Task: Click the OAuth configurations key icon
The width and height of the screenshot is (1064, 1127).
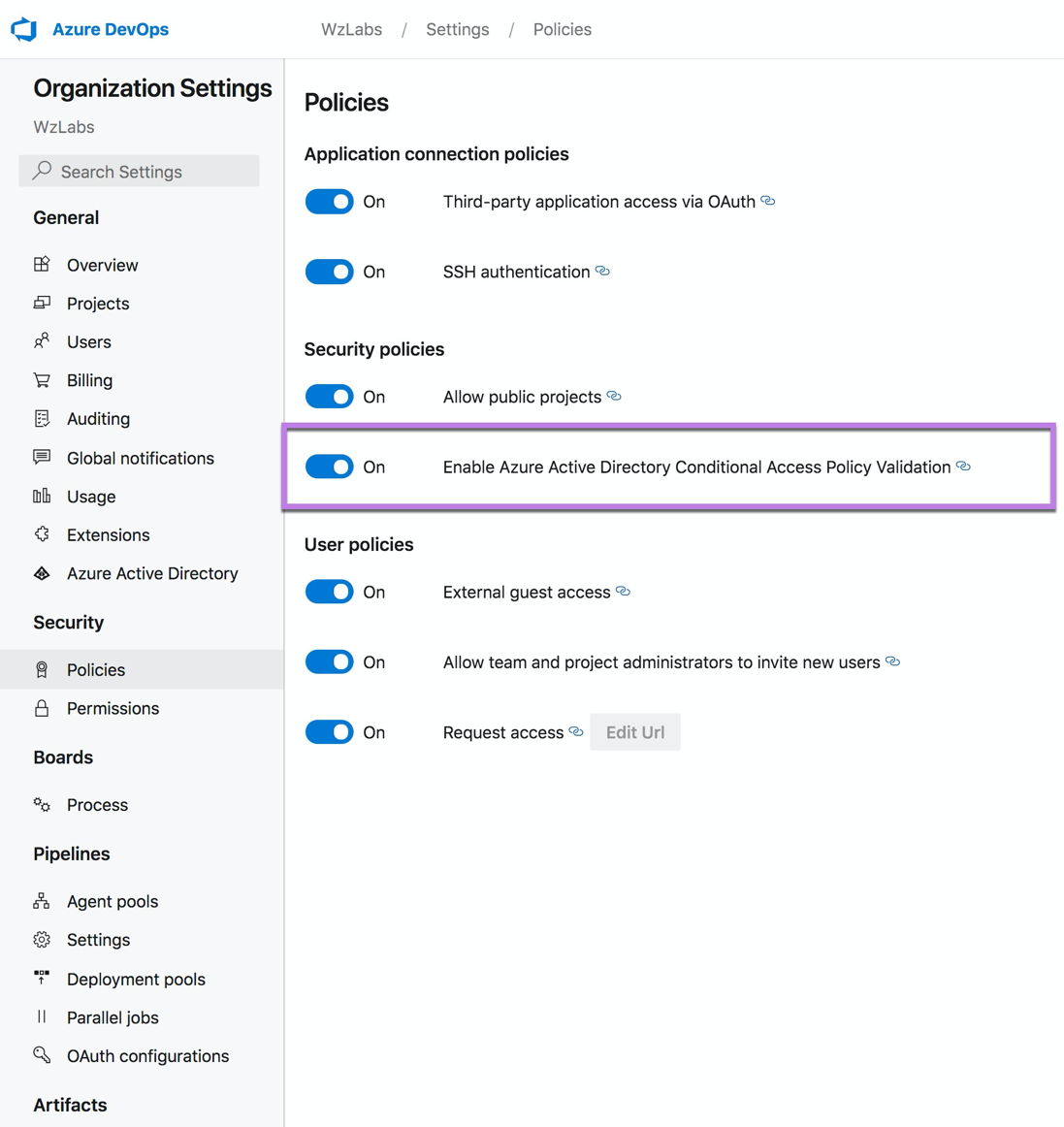Action: (x=42, y=1055)
